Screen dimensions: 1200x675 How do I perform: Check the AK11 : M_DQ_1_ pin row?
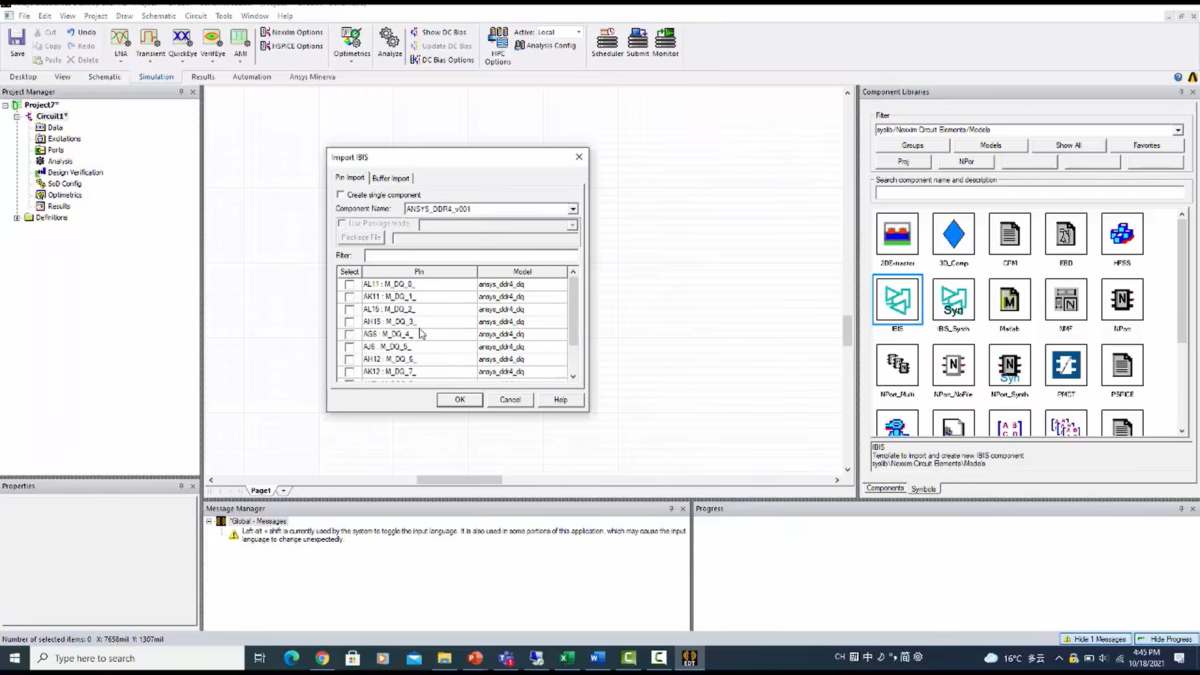pyautogui.click(x=349, y=297)
